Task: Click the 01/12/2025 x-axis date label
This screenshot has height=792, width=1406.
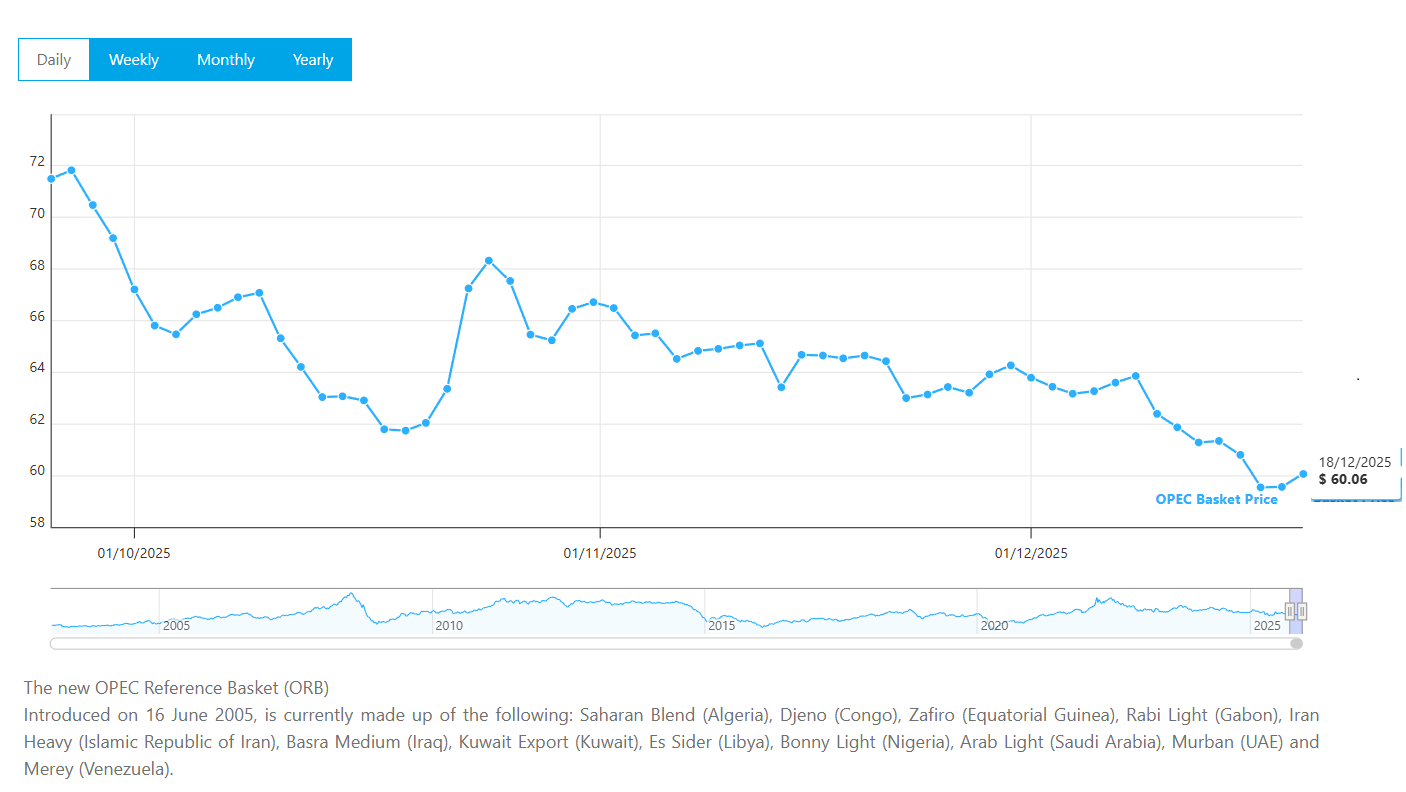Action: 1031,553
